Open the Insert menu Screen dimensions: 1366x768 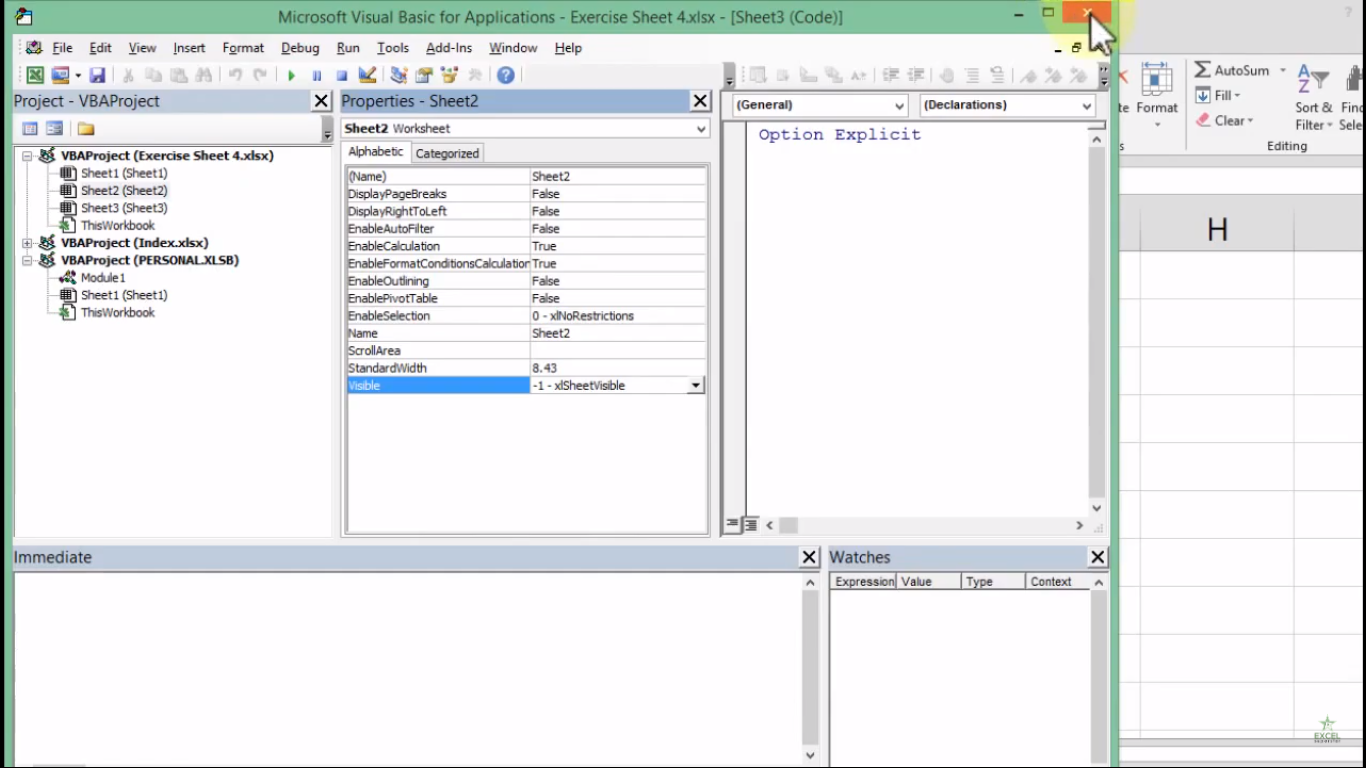tap(189, 48)
